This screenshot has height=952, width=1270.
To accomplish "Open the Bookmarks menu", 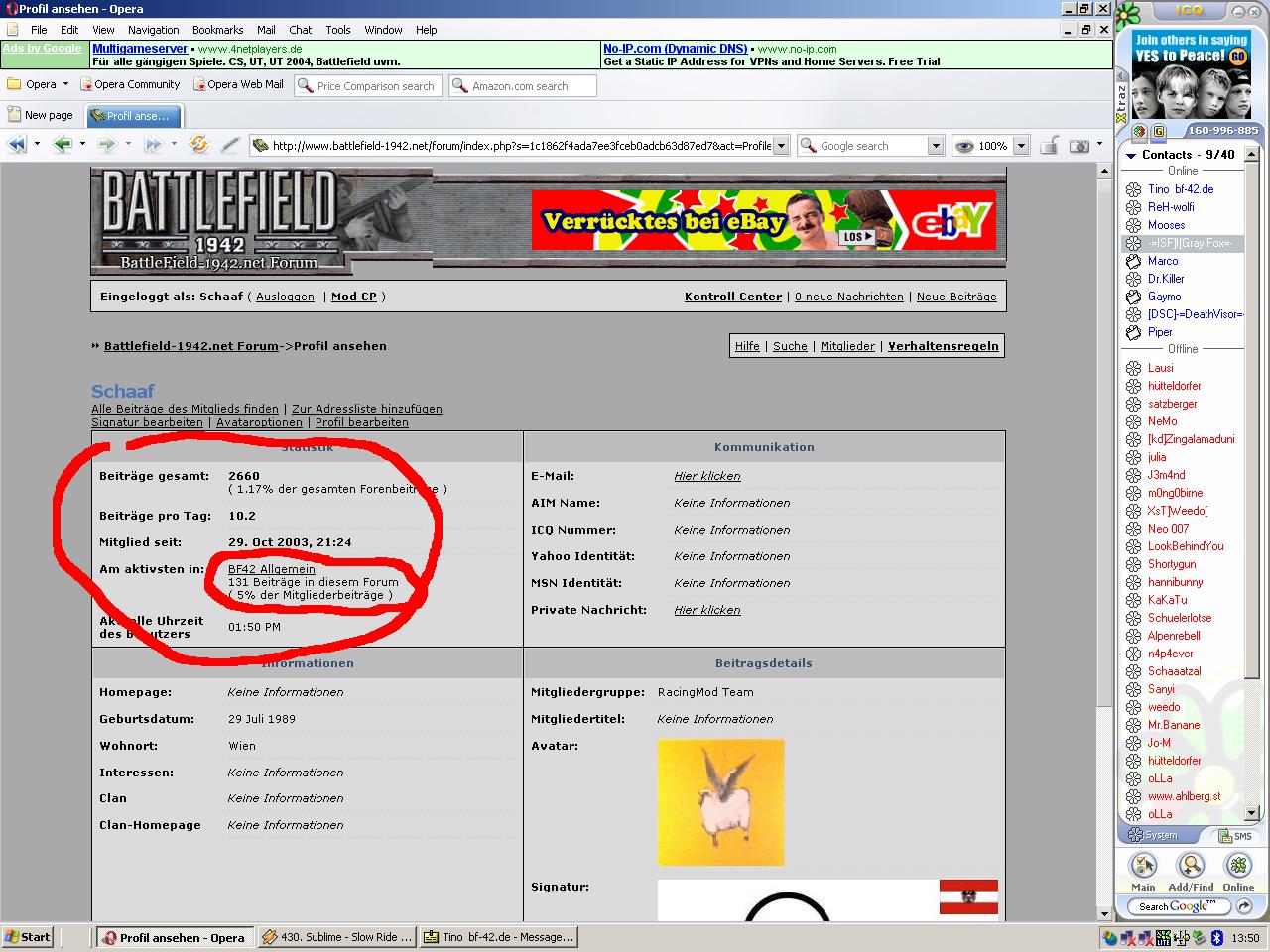I will pos(217,30).
